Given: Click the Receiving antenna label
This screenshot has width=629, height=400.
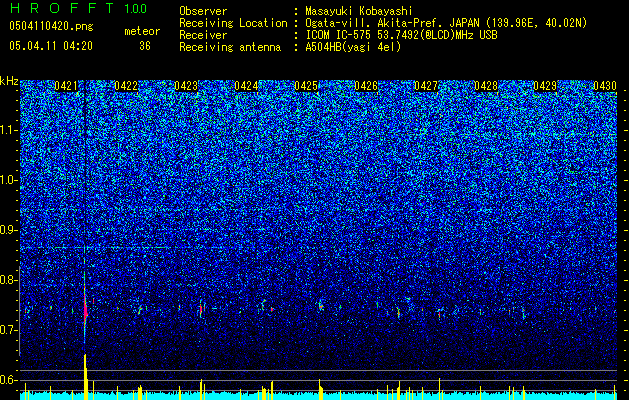Looking at the screenshot, I should 230,47.
